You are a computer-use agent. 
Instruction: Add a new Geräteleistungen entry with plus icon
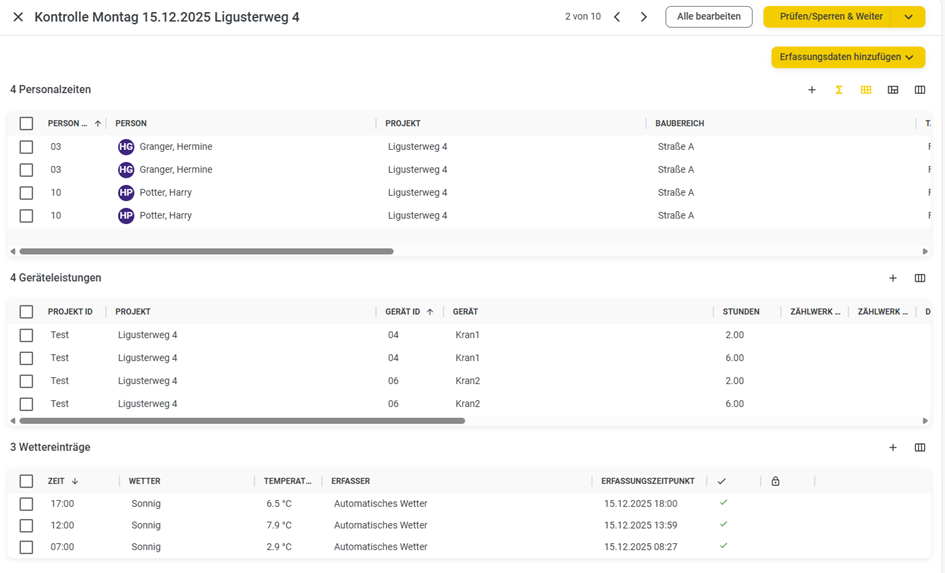coord(893,278)
